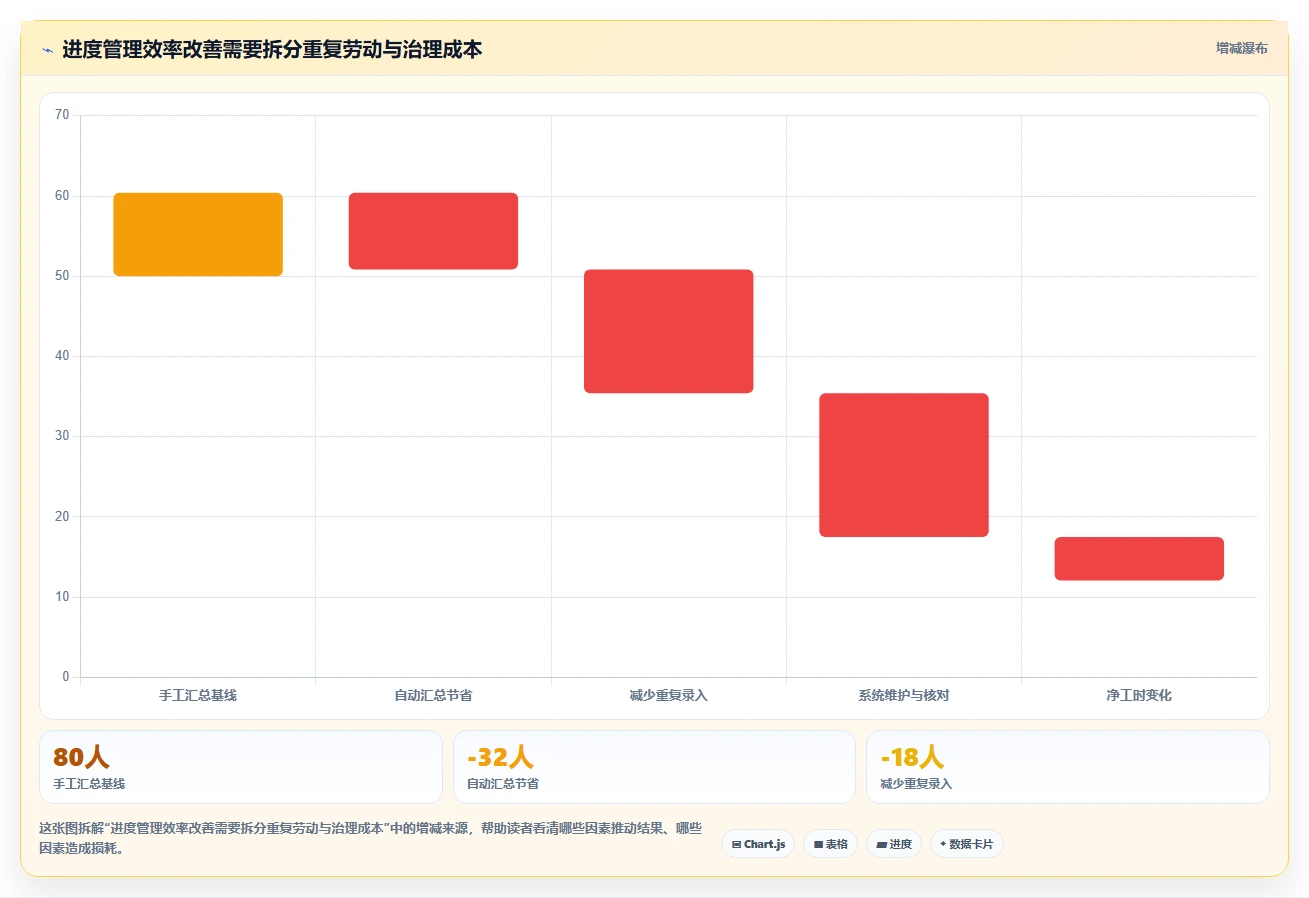This screenshot has height=898, width=1309.
Task: Click y-axis value 50
Action: pyautogui.click(x=62, y=276)
